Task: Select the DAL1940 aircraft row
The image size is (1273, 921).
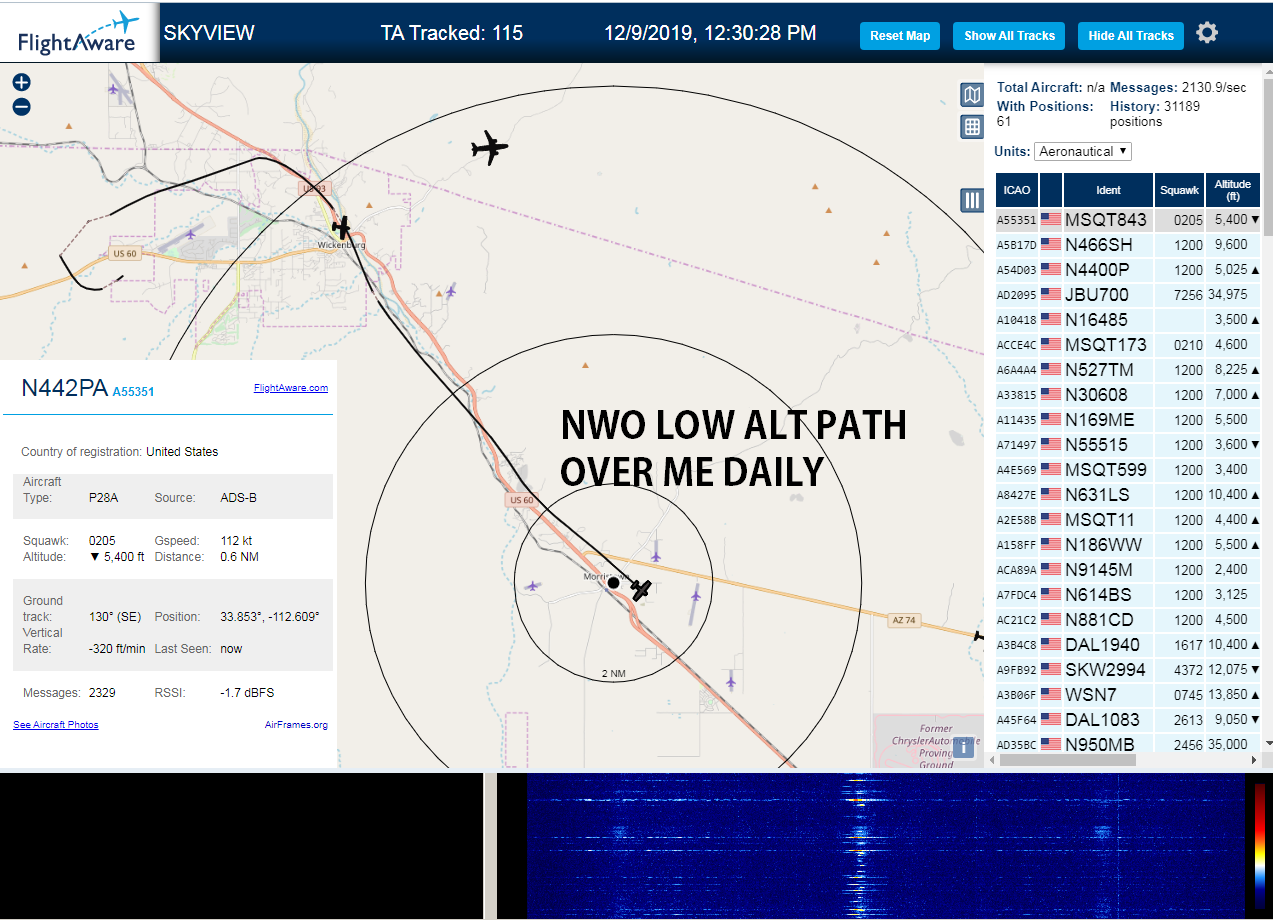Action: click(x=1128, y=644)
